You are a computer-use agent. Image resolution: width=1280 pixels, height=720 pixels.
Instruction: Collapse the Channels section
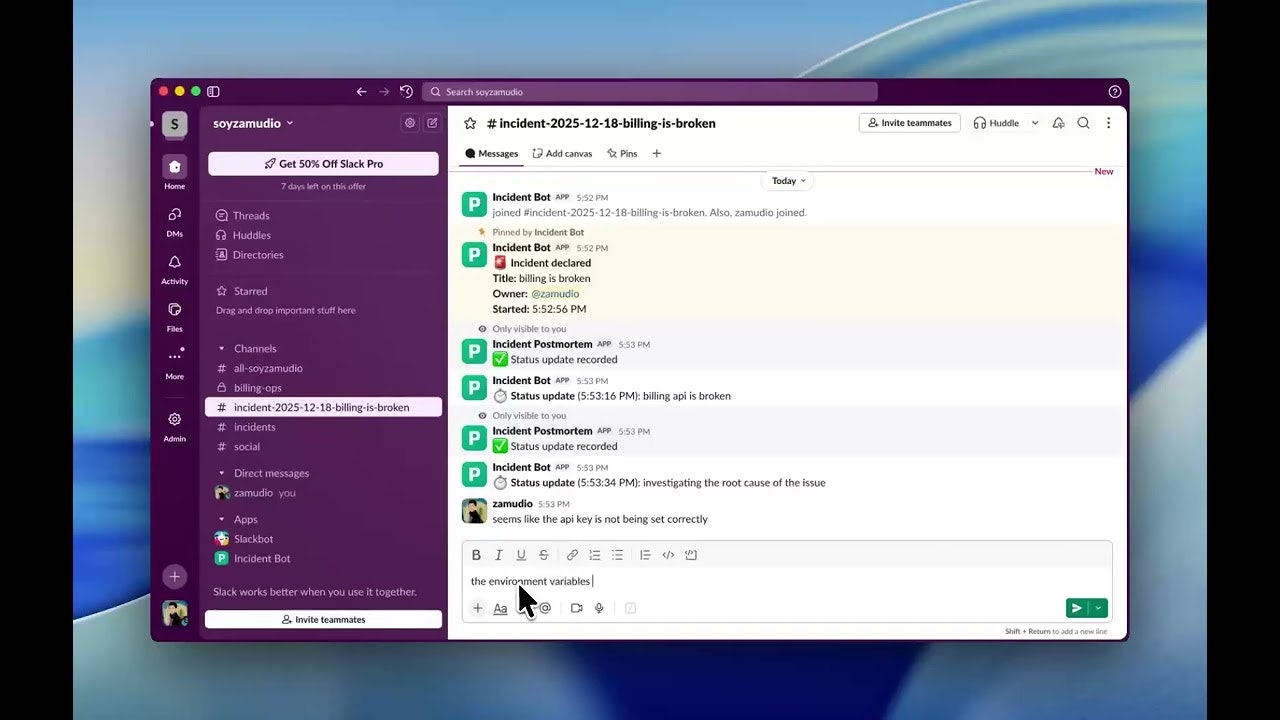pos(221,349)
